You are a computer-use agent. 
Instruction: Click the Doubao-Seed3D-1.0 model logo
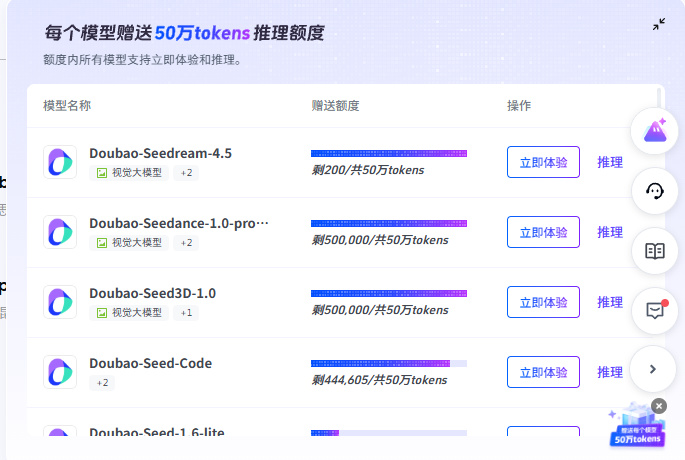[60, 302]
